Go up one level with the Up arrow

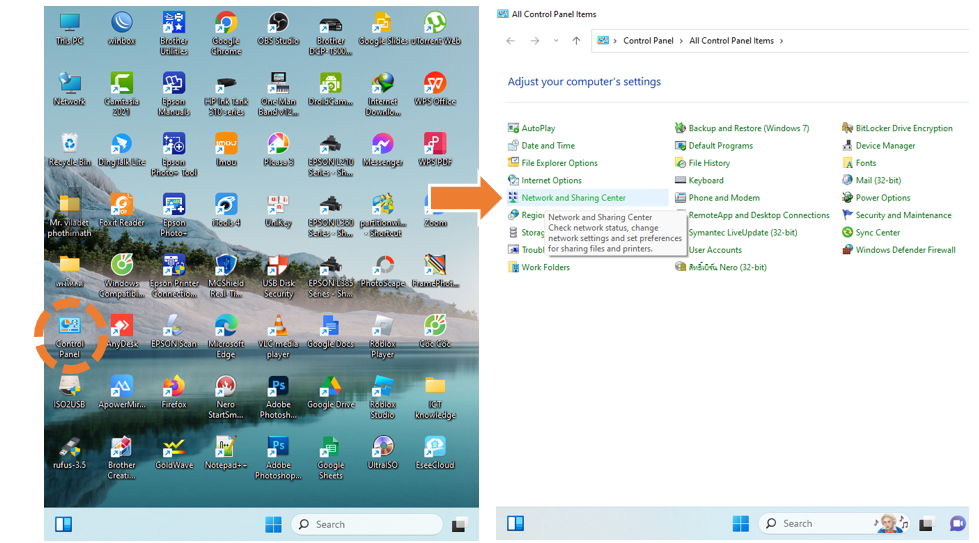pos(576,41)
